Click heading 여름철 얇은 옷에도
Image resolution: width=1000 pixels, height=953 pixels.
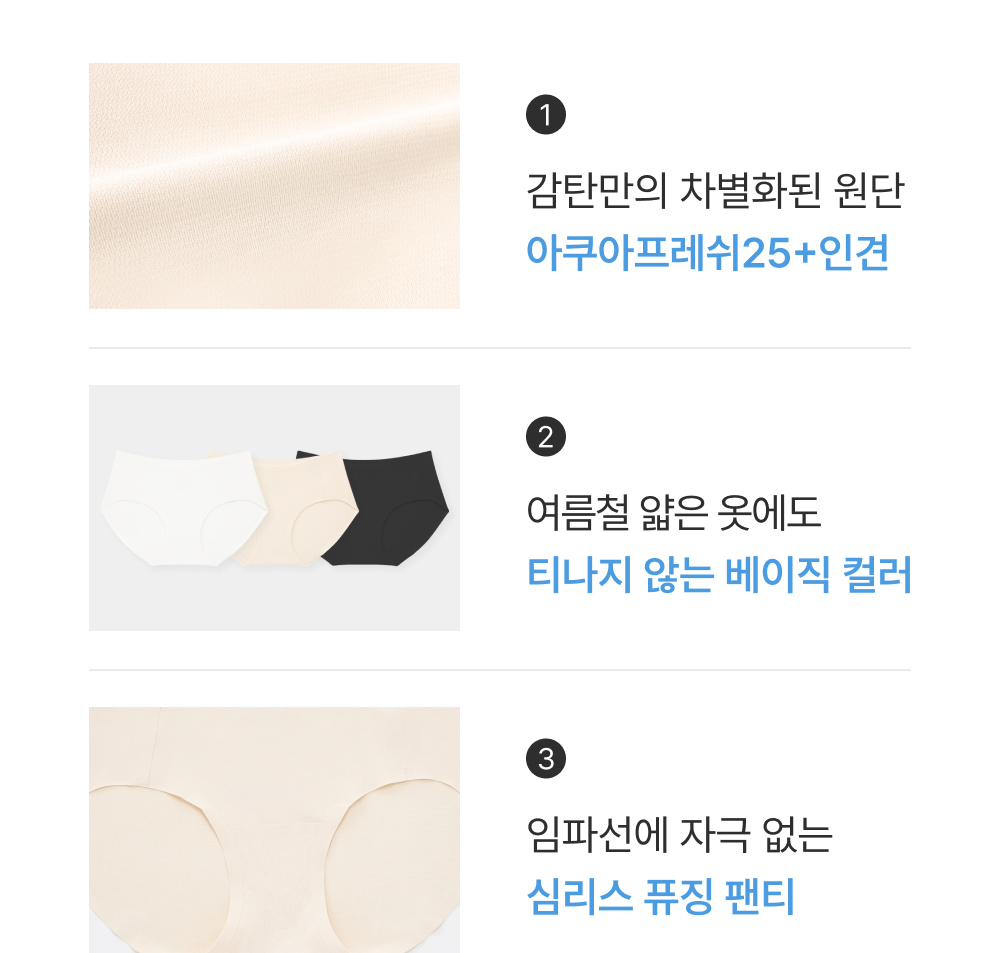pyautogui.click(x=673, y=512)
